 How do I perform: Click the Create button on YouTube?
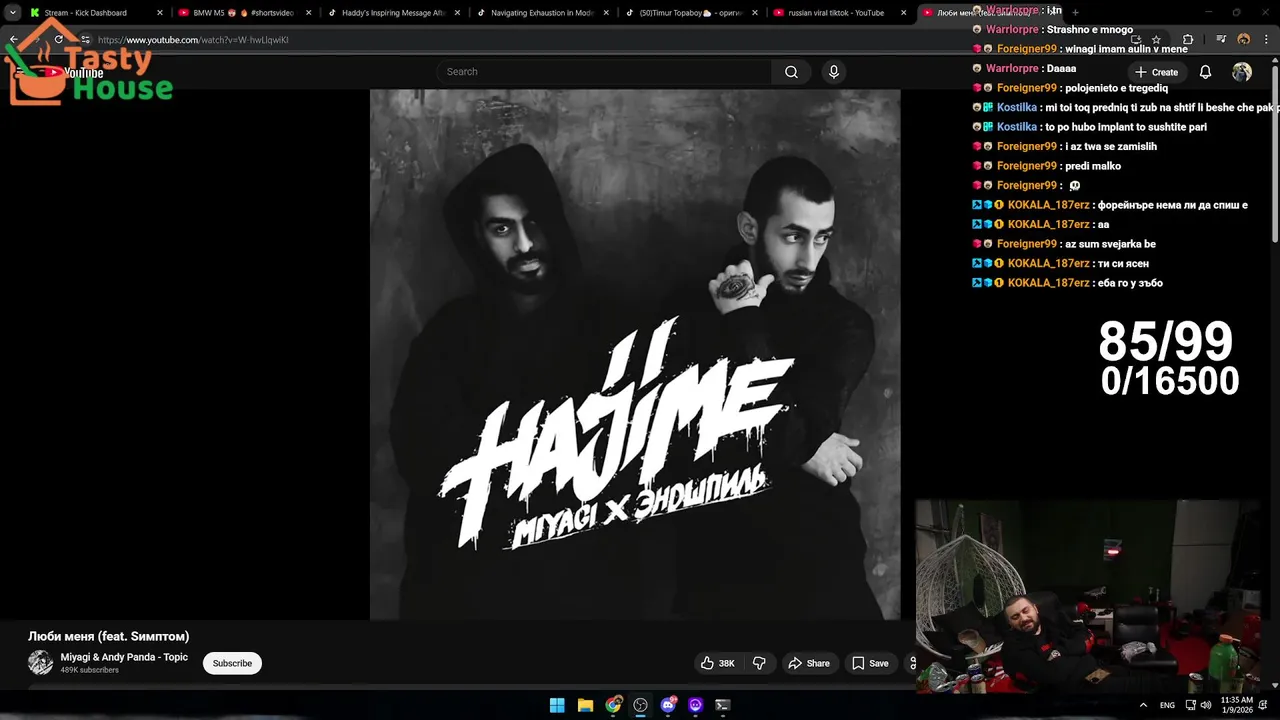click(x=1156, y=72)
